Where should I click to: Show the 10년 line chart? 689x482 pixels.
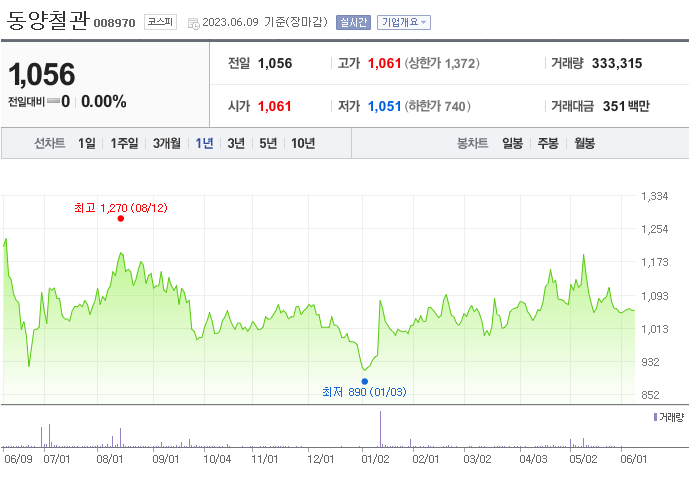[303, 143]
